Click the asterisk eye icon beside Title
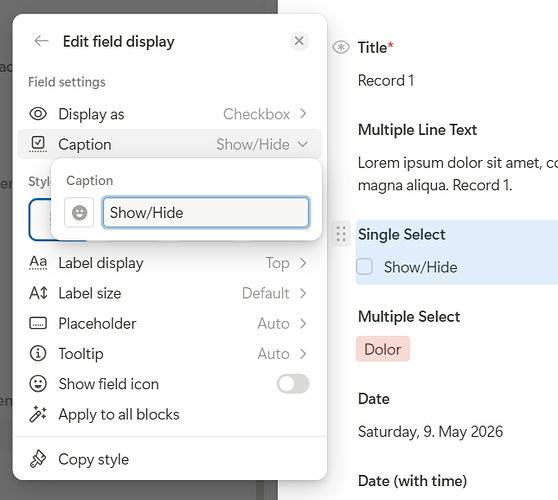 [341, 47]
